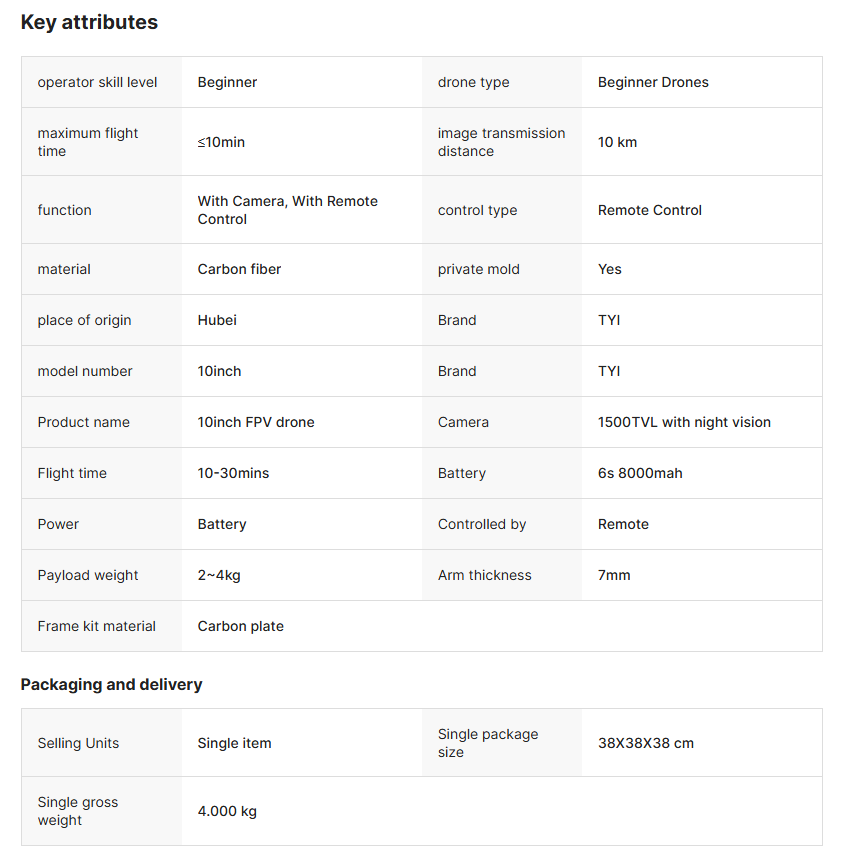Screen dimensions: 850x863
Task: Click the Hubei place of origin value
Action: click(217, 320)
